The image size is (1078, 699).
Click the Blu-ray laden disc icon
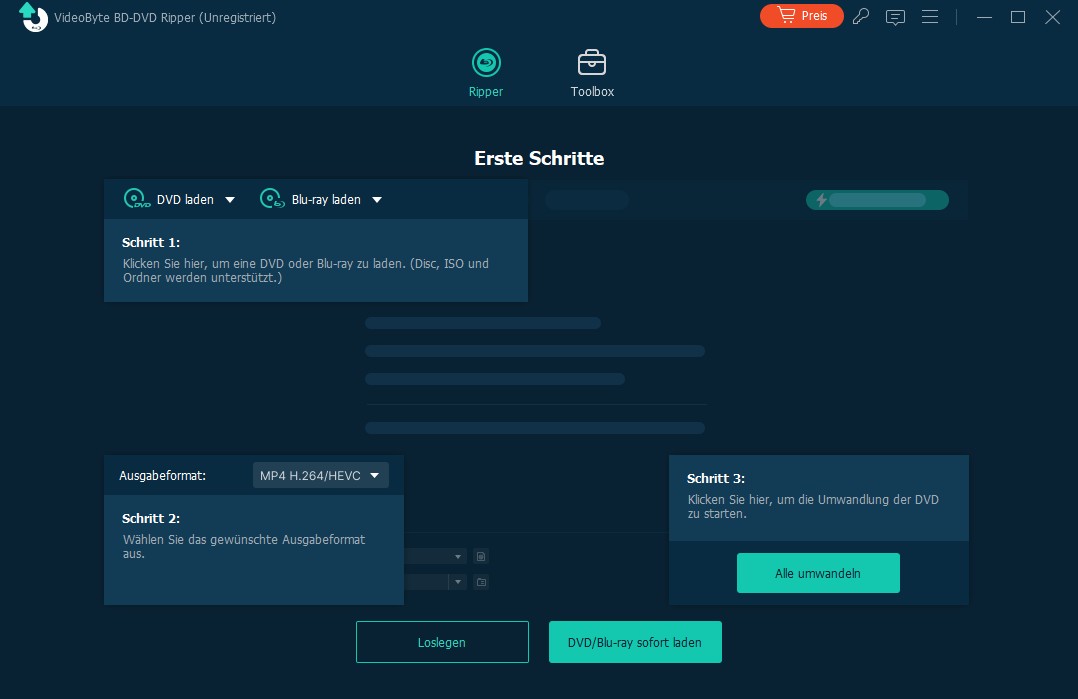272,199
